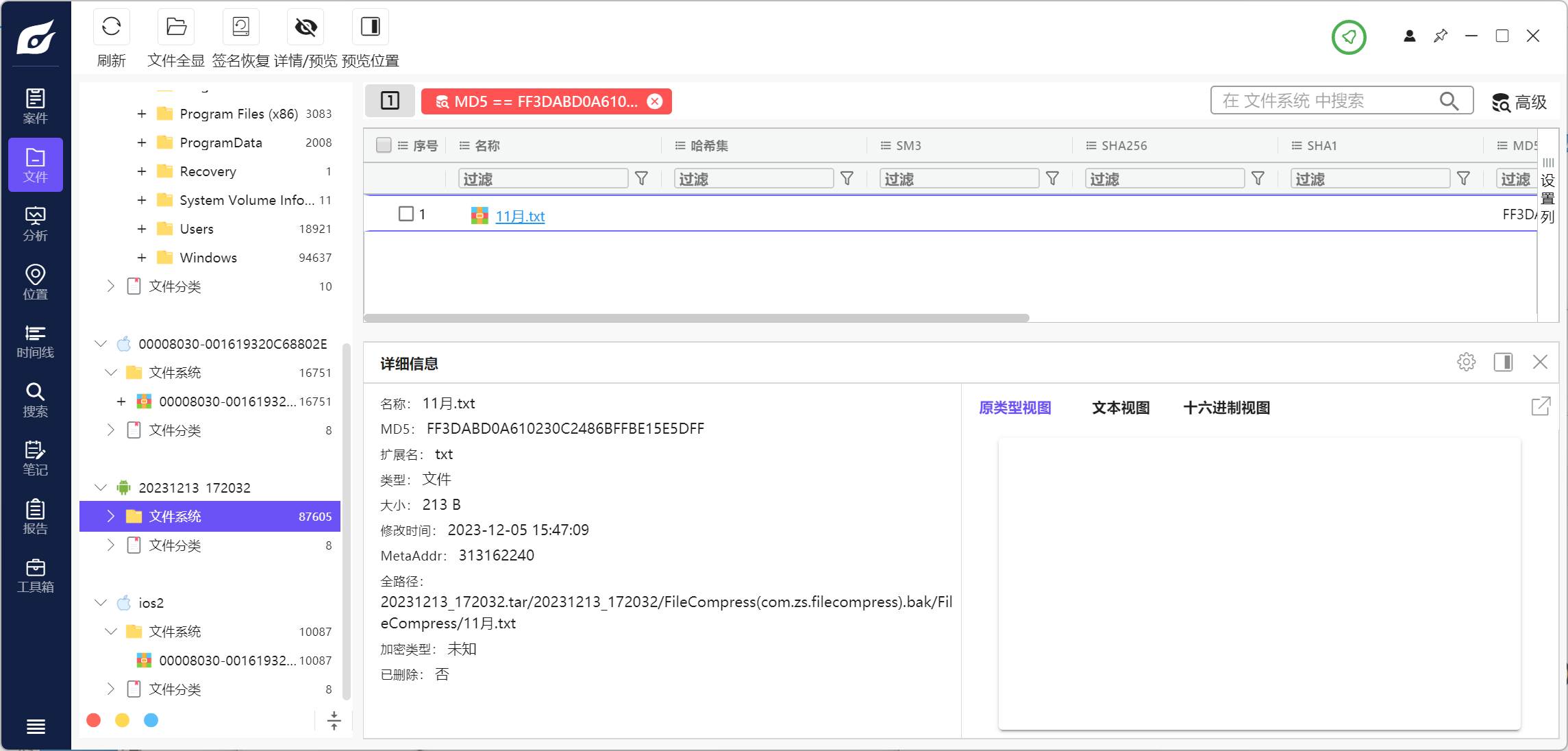Open 高级 advanced search

(1519, 102)
